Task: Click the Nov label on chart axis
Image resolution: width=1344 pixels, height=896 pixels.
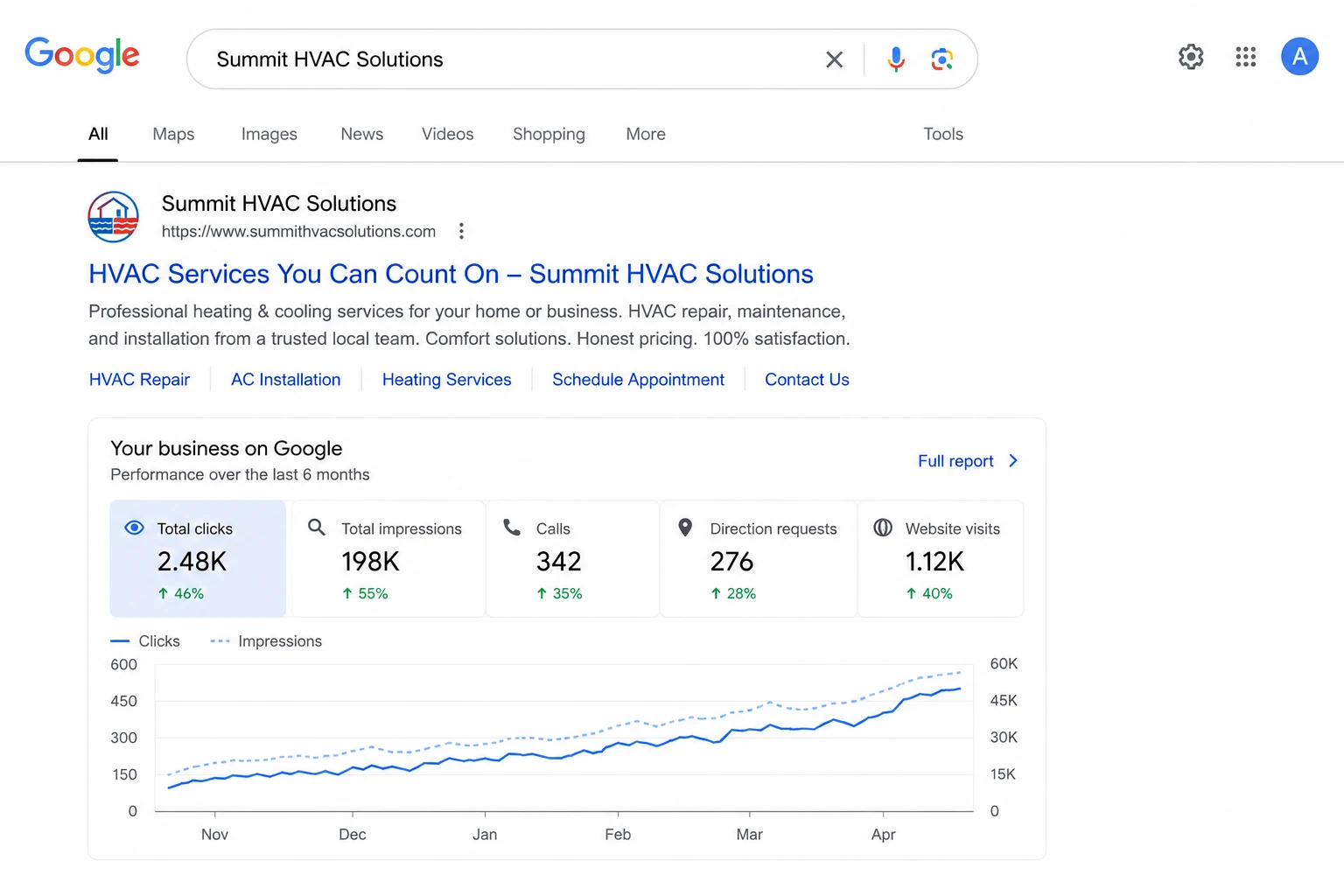Action: click(214, 835)
